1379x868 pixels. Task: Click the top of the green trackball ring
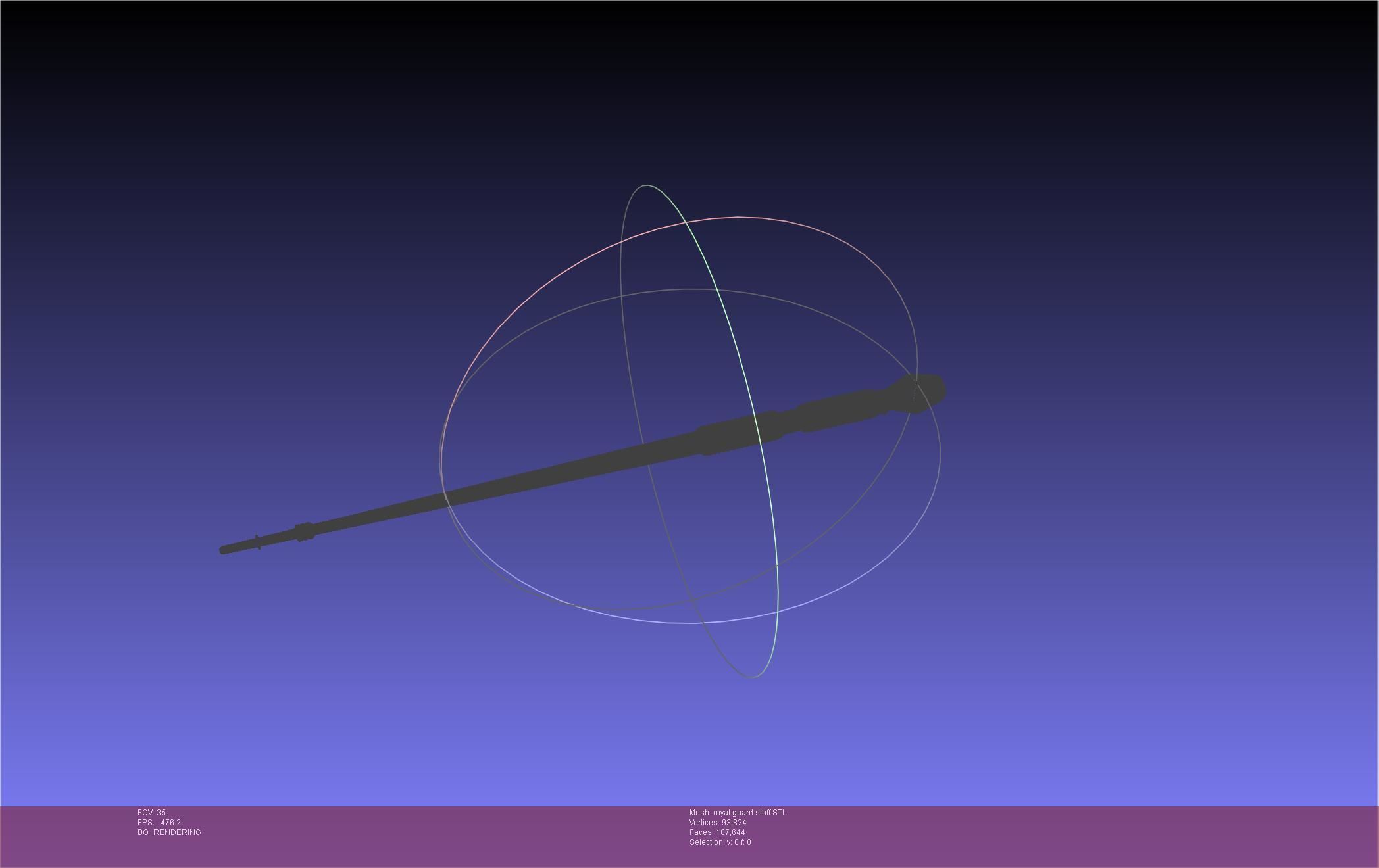[x=647, y=186]
